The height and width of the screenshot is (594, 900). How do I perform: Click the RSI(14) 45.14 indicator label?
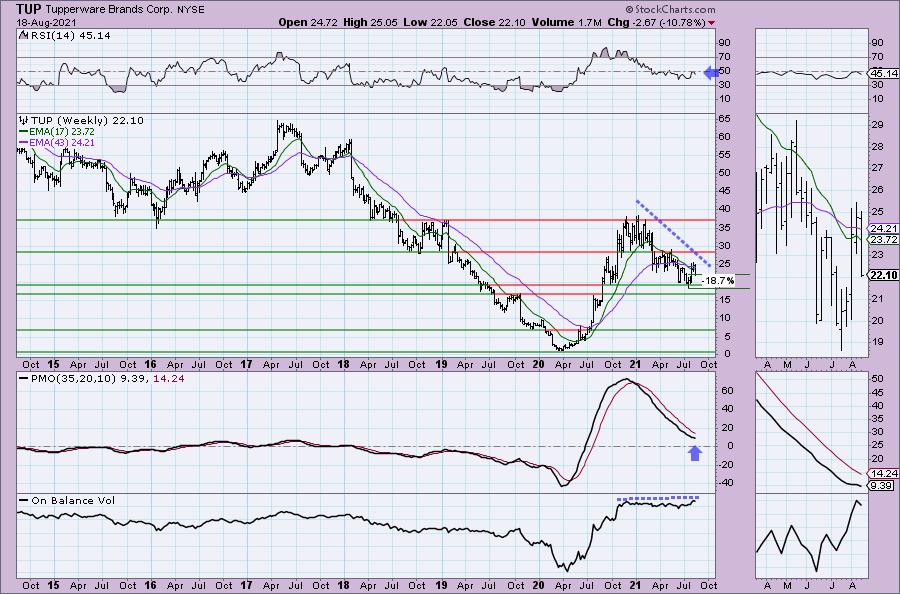tap(69, 36)
